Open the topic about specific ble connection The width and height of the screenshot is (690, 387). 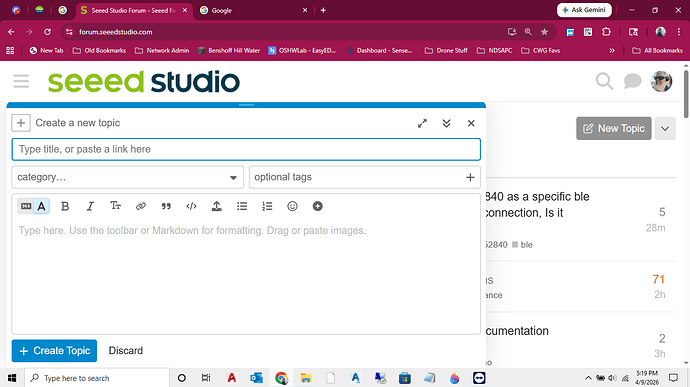click(537, 205)
